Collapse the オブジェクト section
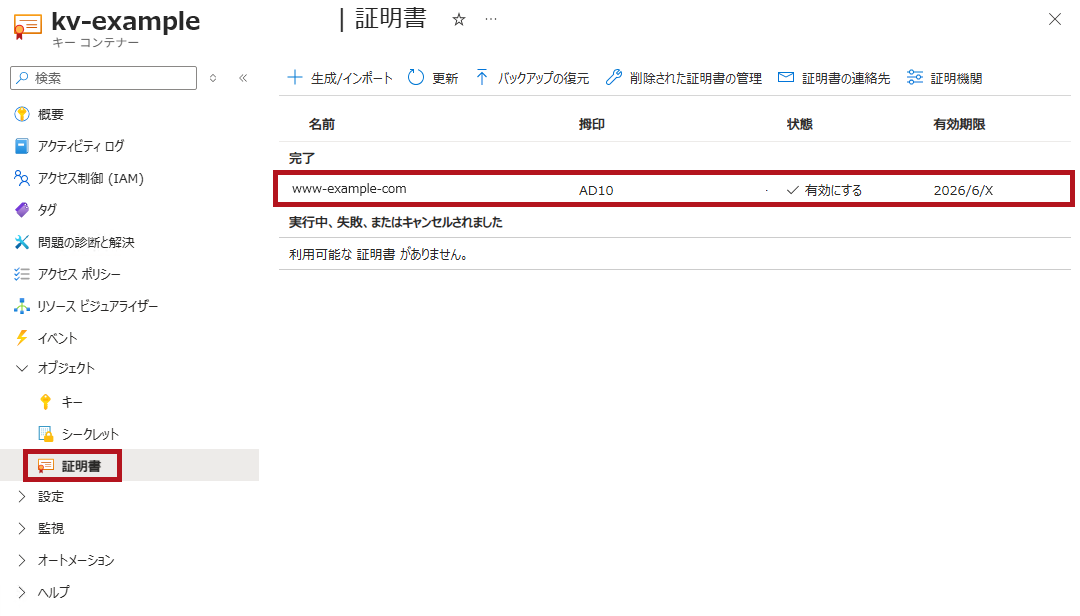 click(x=22, y=368)
